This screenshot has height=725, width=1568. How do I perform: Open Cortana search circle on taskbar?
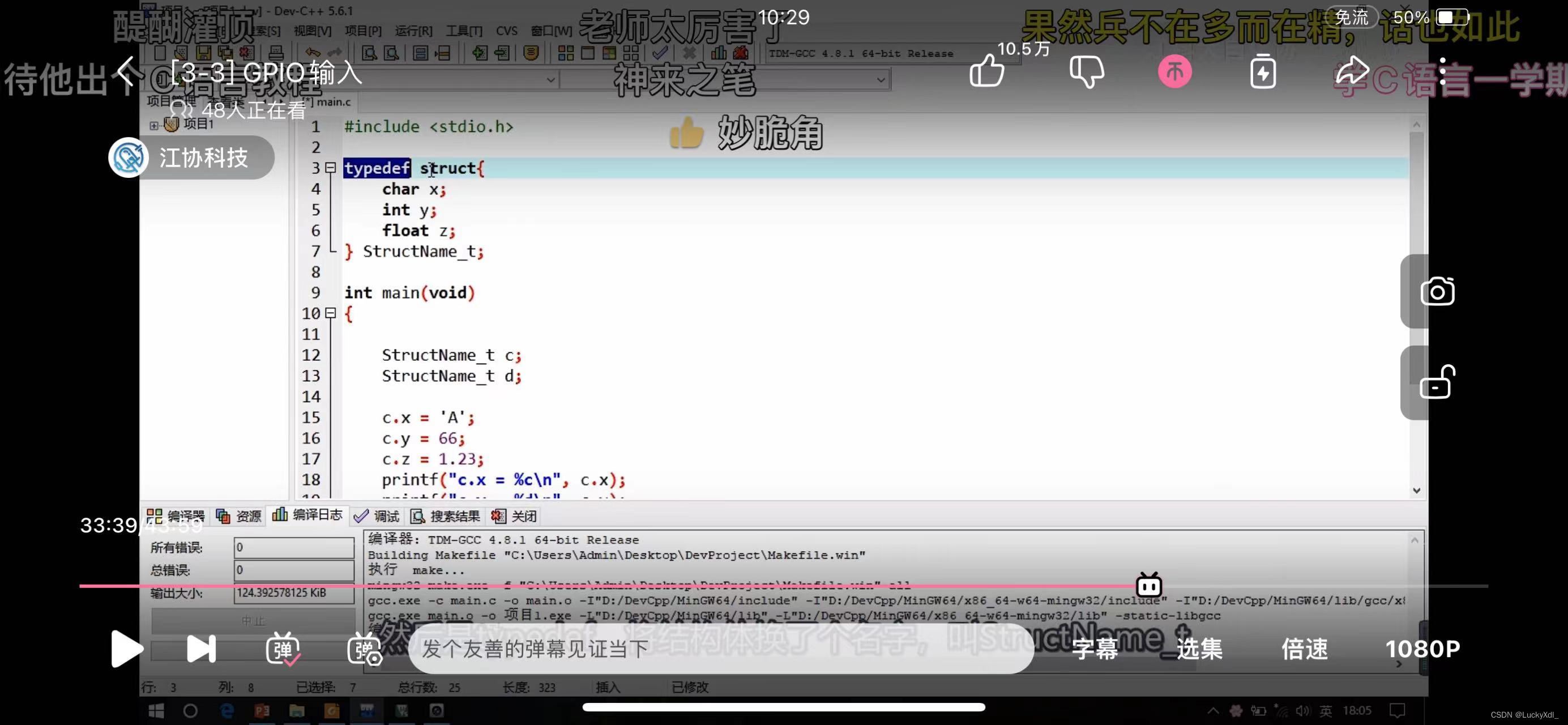click(190, 711)
